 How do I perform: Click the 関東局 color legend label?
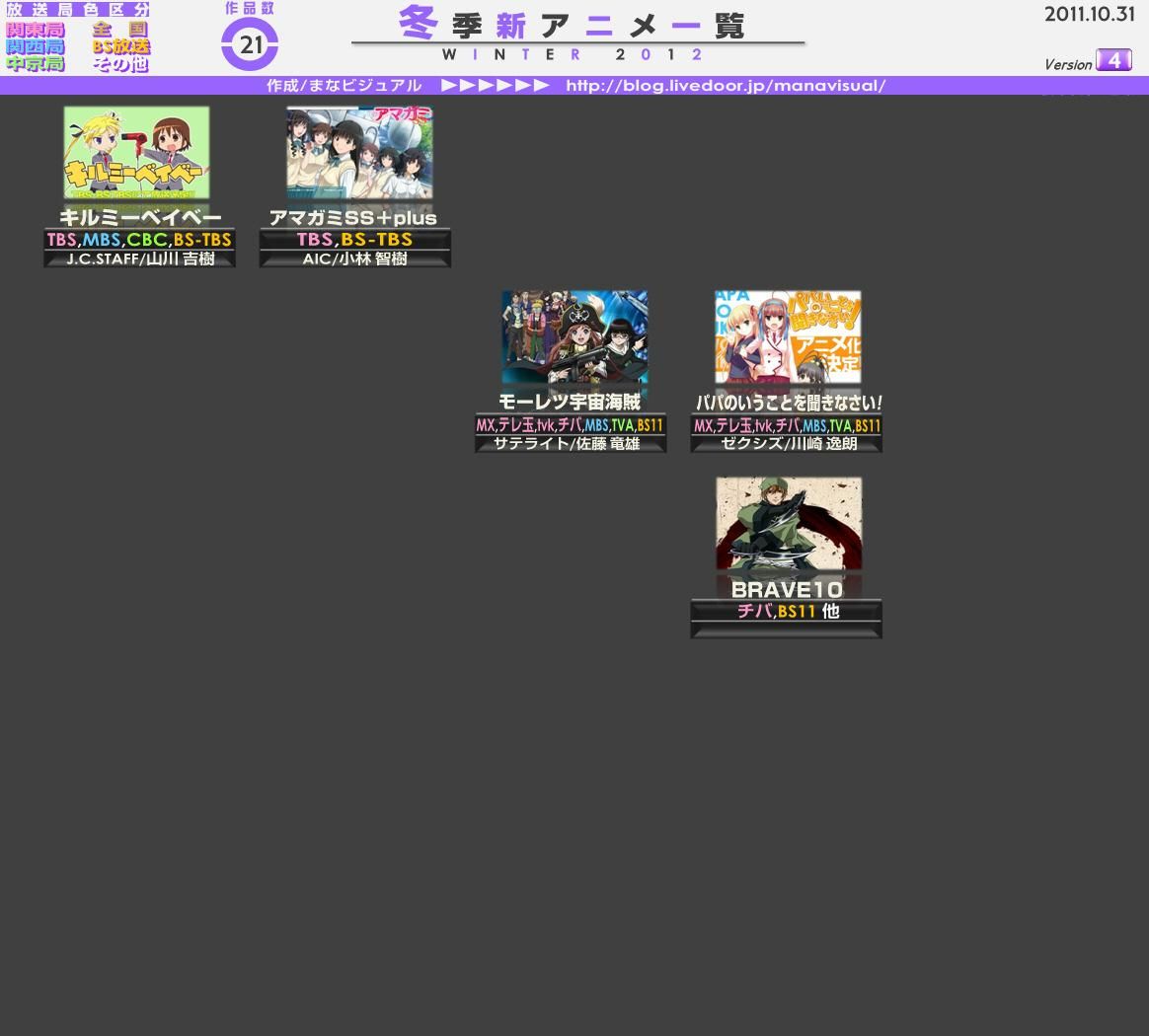[x=36, y=30]
